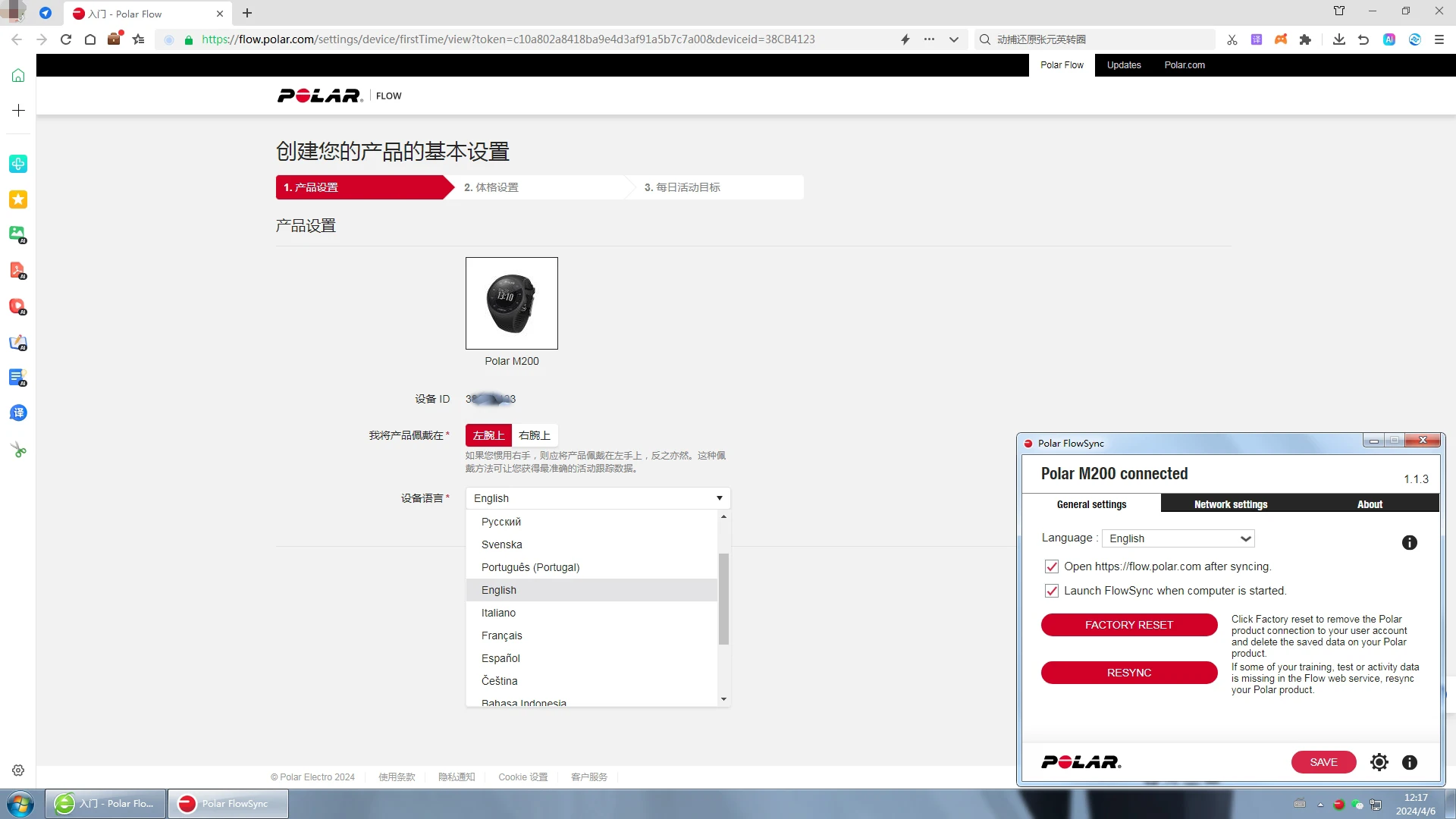Open the scissors screenshot tool in toolbar
Viewport: 1456px width, 819px height.
(x=1232, y=39)
